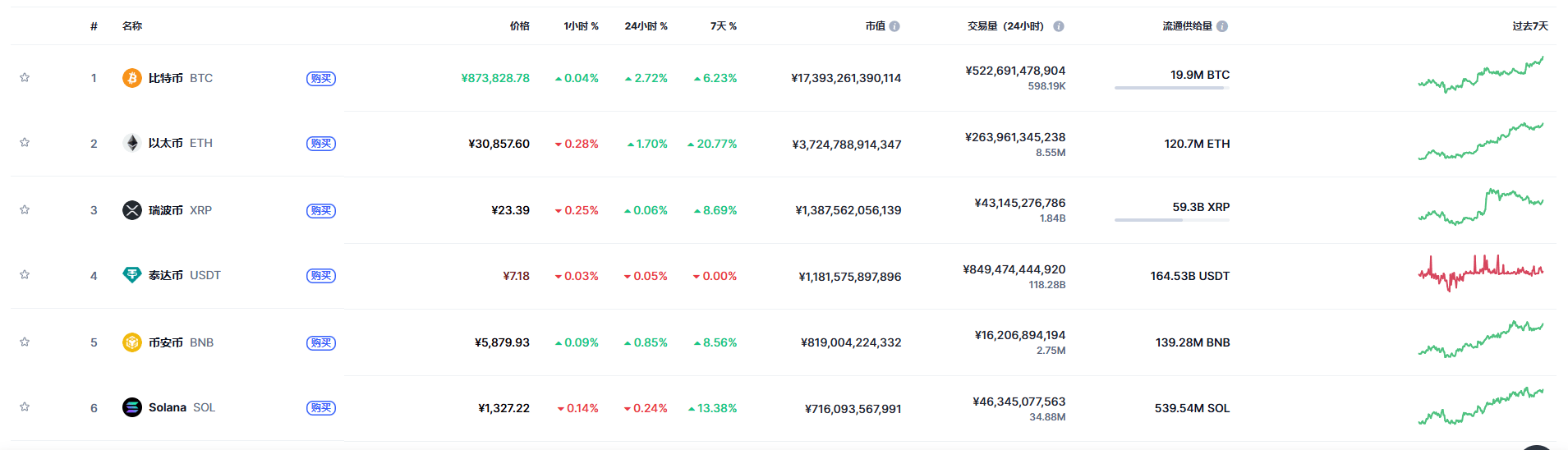Click the BNB row 购买 button
This screenshot has width=1568, height=450.
(x=321, y=342)
